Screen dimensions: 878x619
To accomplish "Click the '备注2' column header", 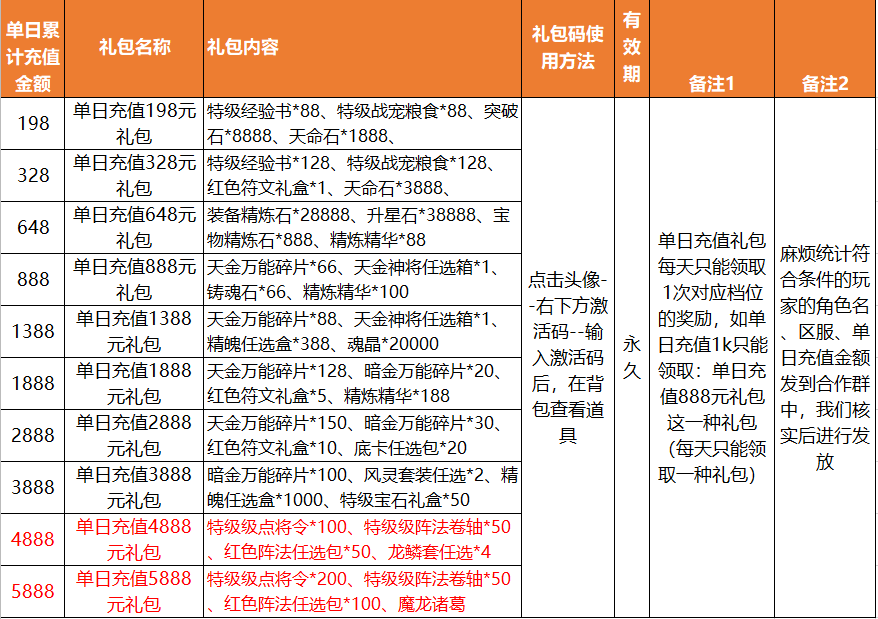I will tap(825, 49).
